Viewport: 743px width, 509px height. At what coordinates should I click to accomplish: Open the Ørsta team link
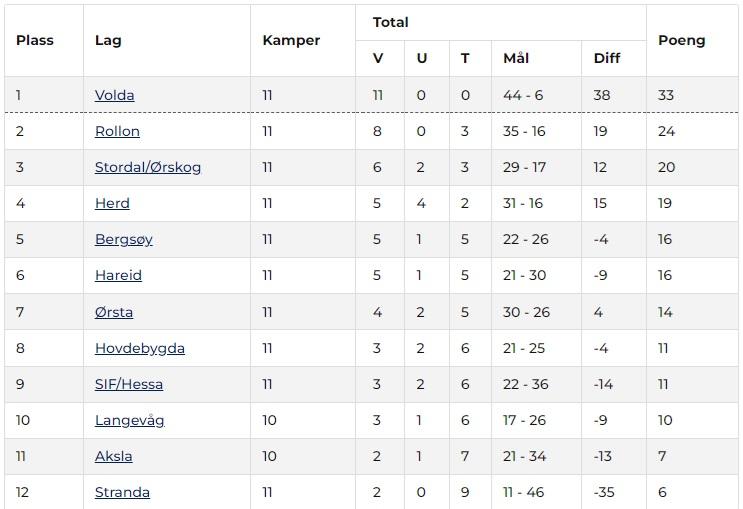pyautogui.click(x=113, y=312)
